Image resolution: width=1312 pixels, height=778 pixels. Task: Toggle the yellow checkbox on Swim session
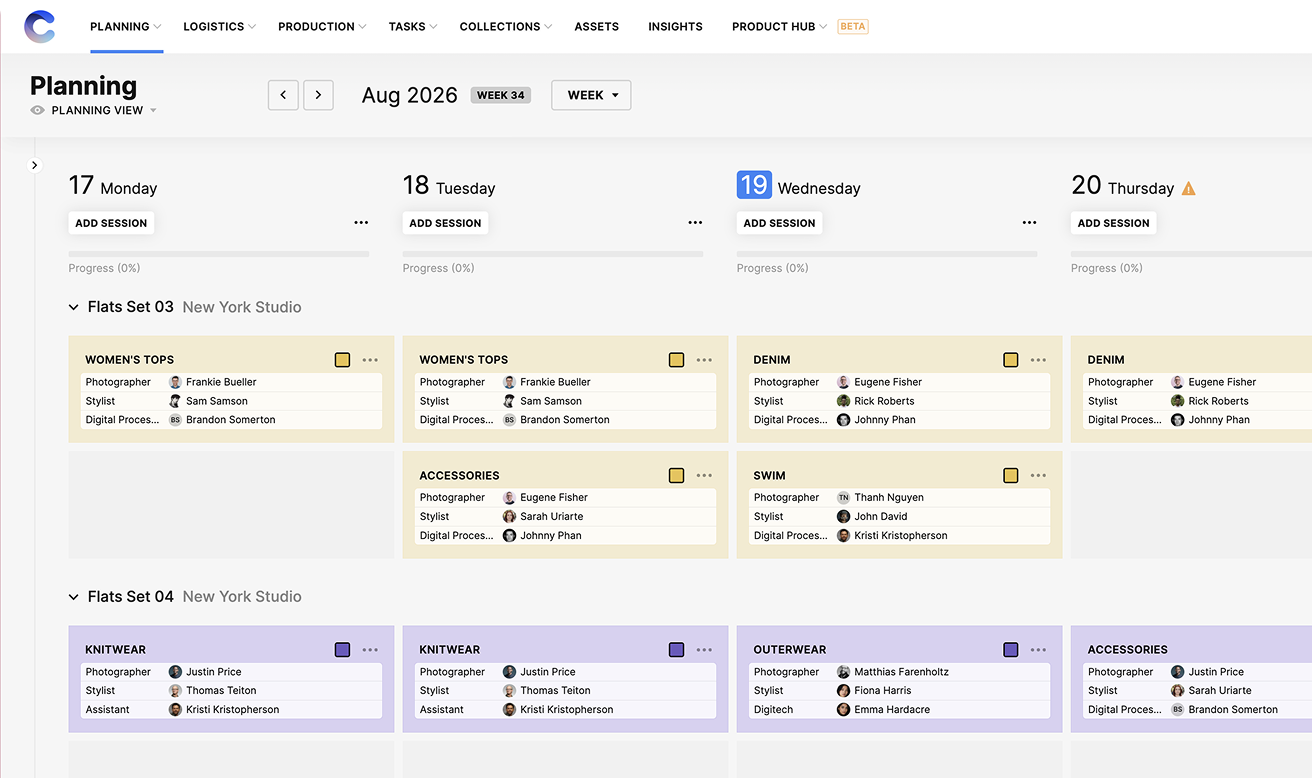coord(1010,476)
